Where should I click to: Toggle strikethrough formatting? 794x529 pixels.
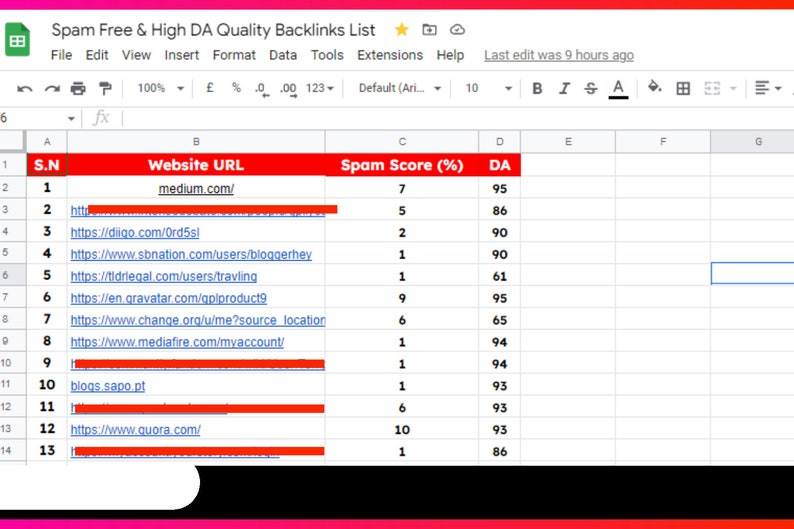point(590,89)
